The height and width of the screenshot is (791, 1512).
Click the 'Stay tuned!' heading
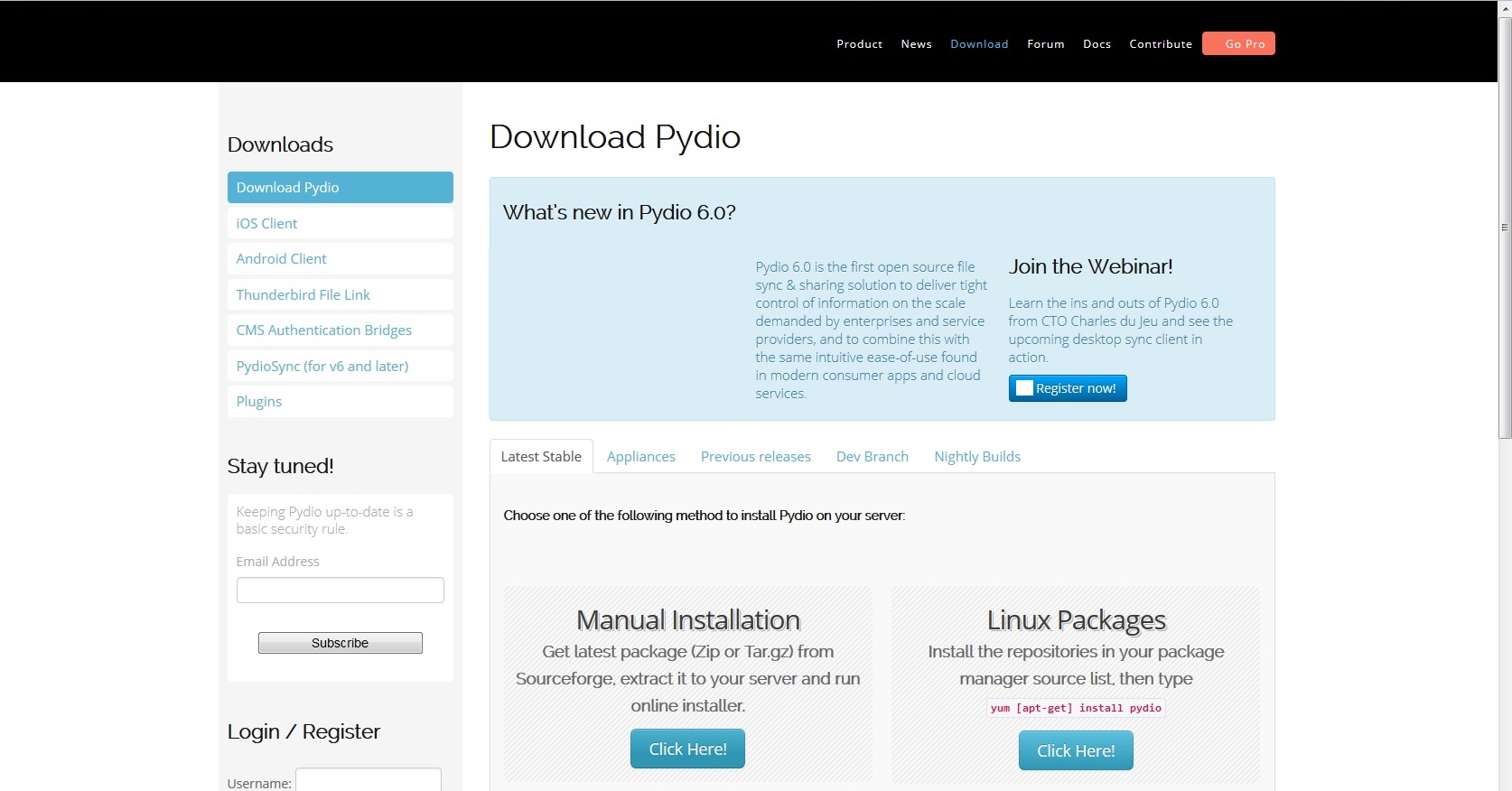[x=280, y=466]
